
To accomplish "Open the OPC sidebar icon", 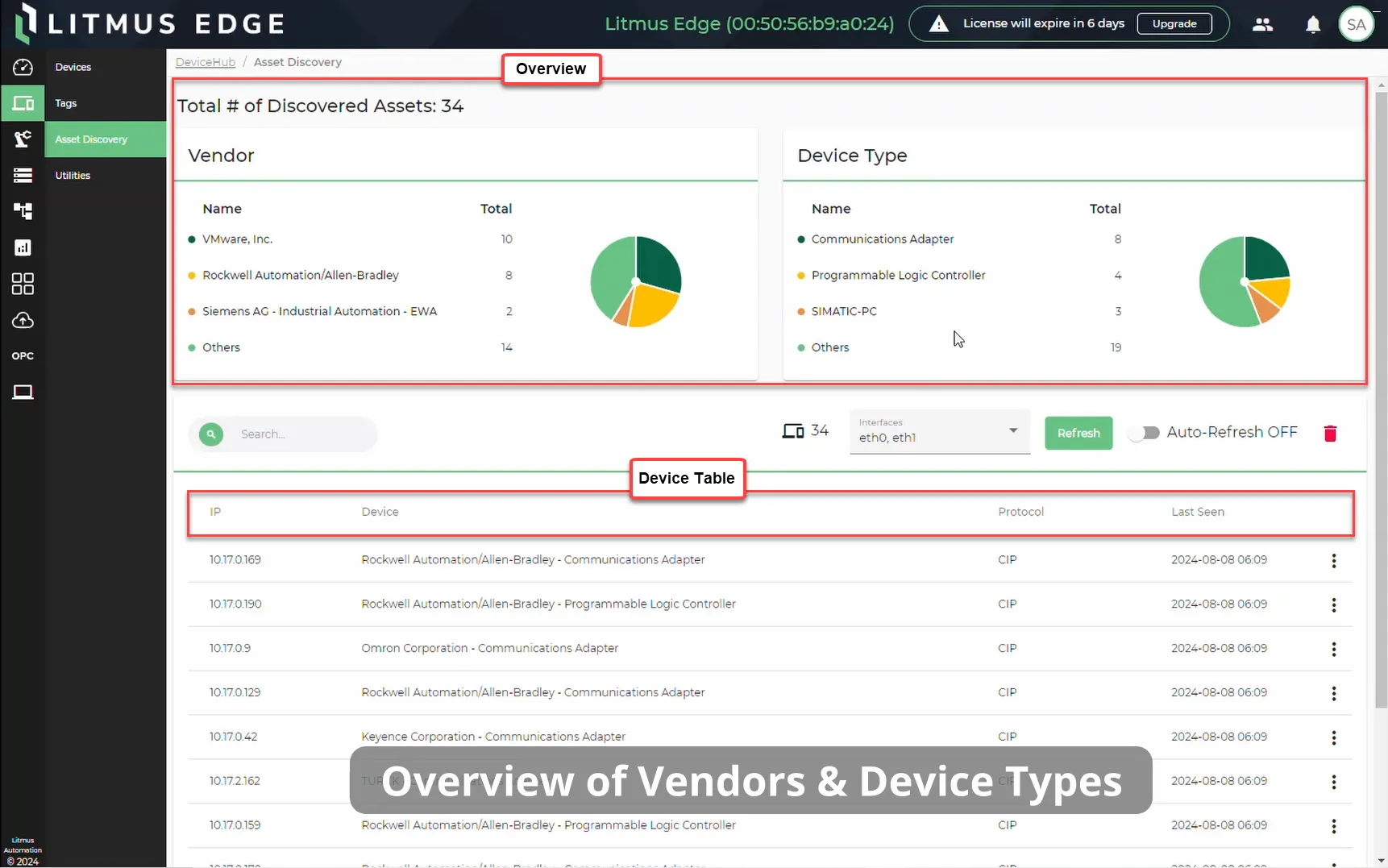I will click(x=23, y=356).
